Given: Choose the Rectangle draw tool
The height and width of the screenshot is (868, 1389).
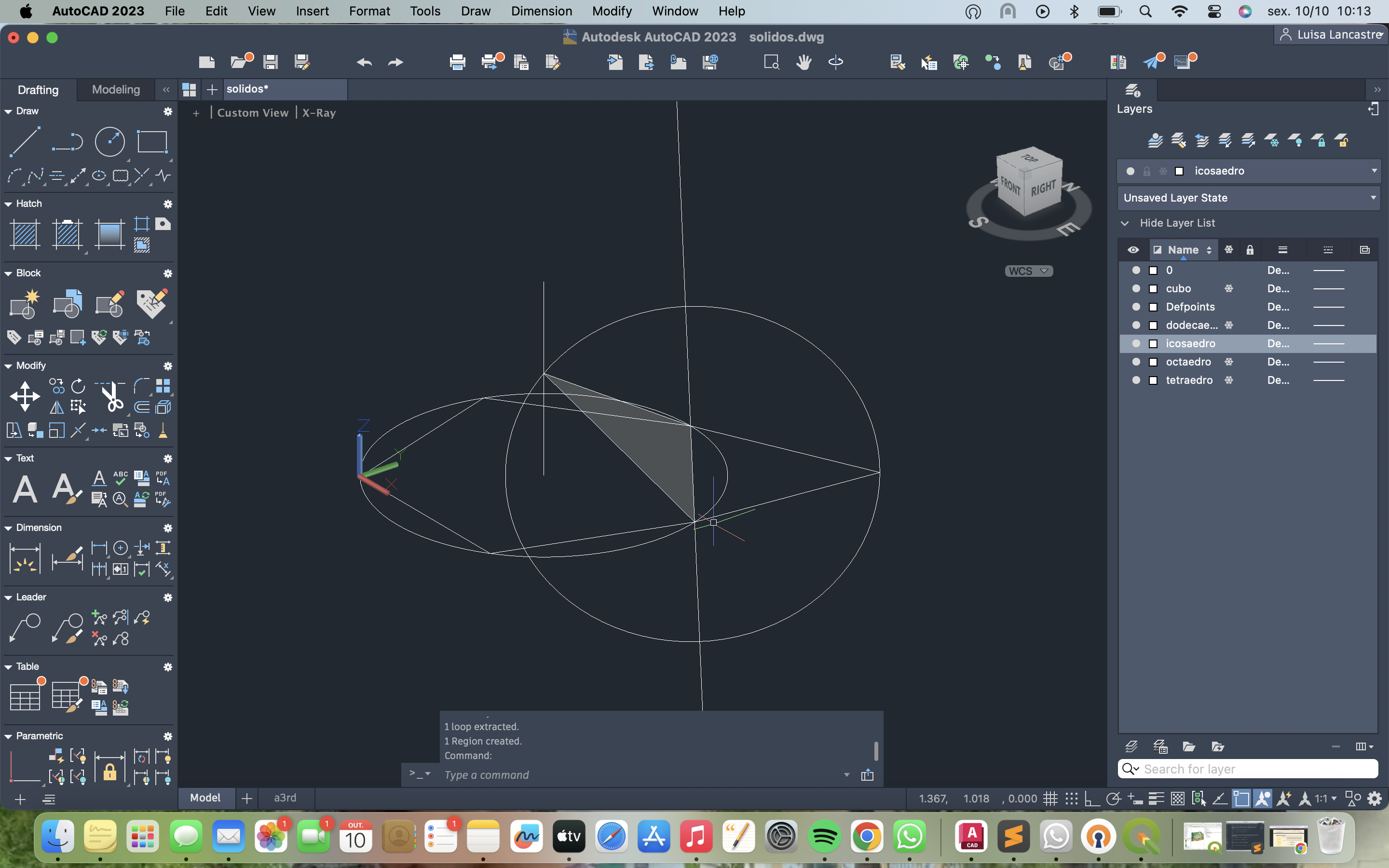Looking at the screenshot, I should pyautogui.click(x=151, y=141).
